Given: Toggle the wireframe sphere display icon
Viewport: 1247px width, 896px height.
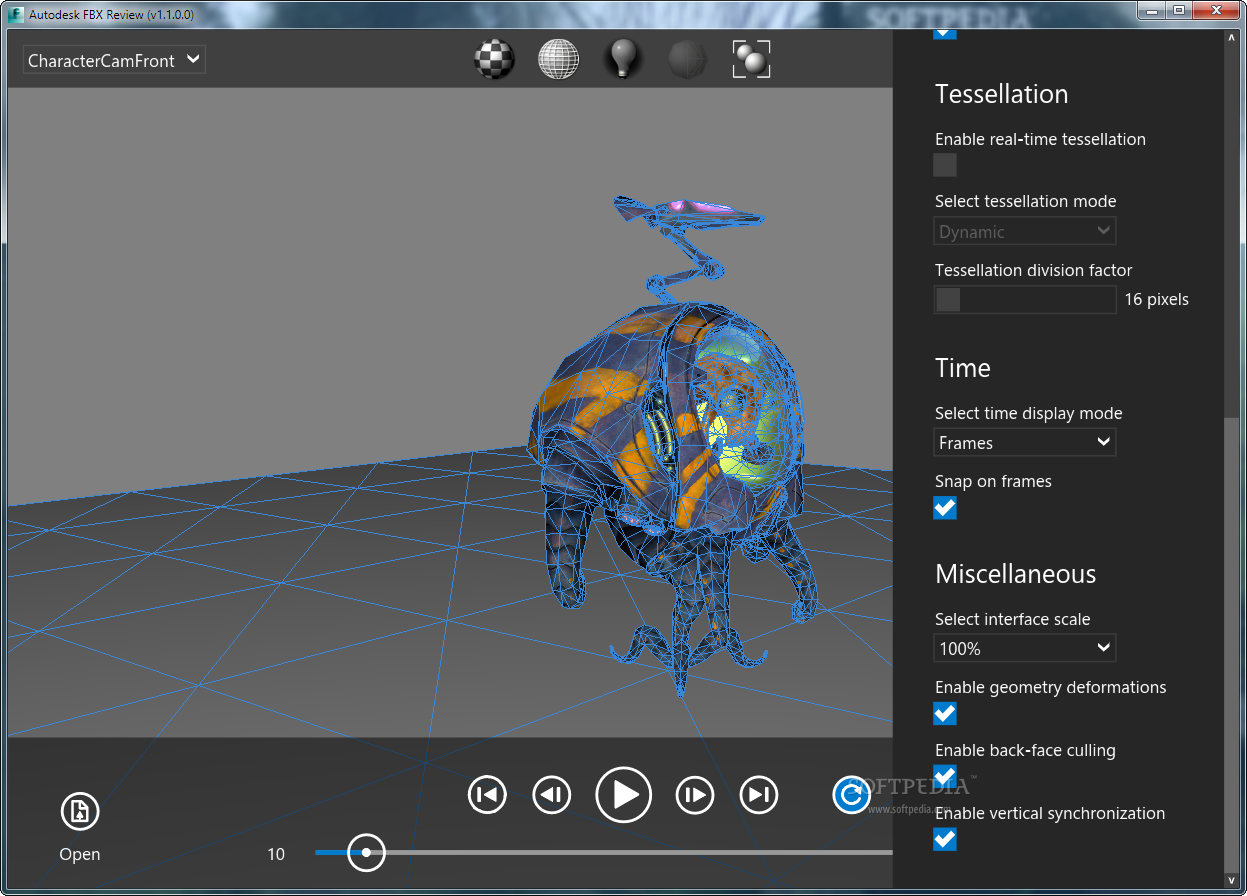Looking at the screenshot, I should coord(558,60).
